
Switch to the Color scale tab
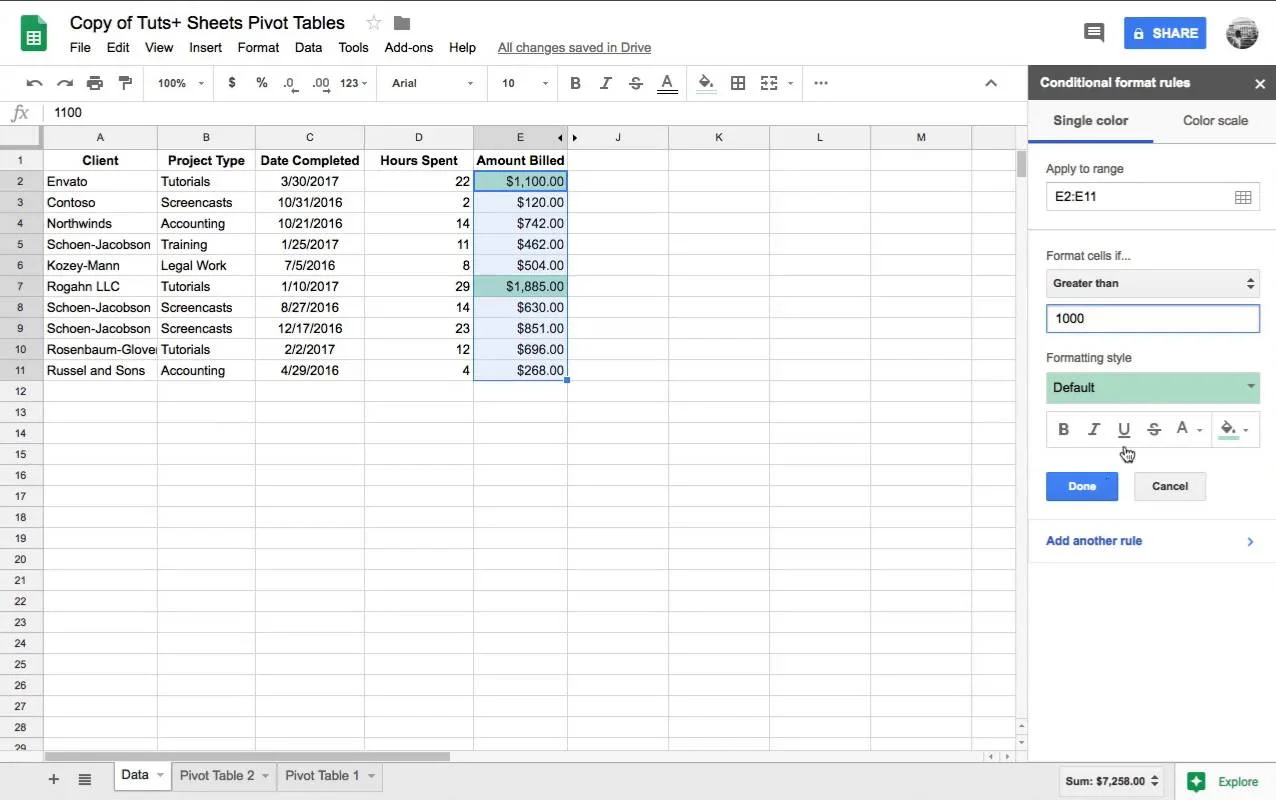click(1215, 121)
